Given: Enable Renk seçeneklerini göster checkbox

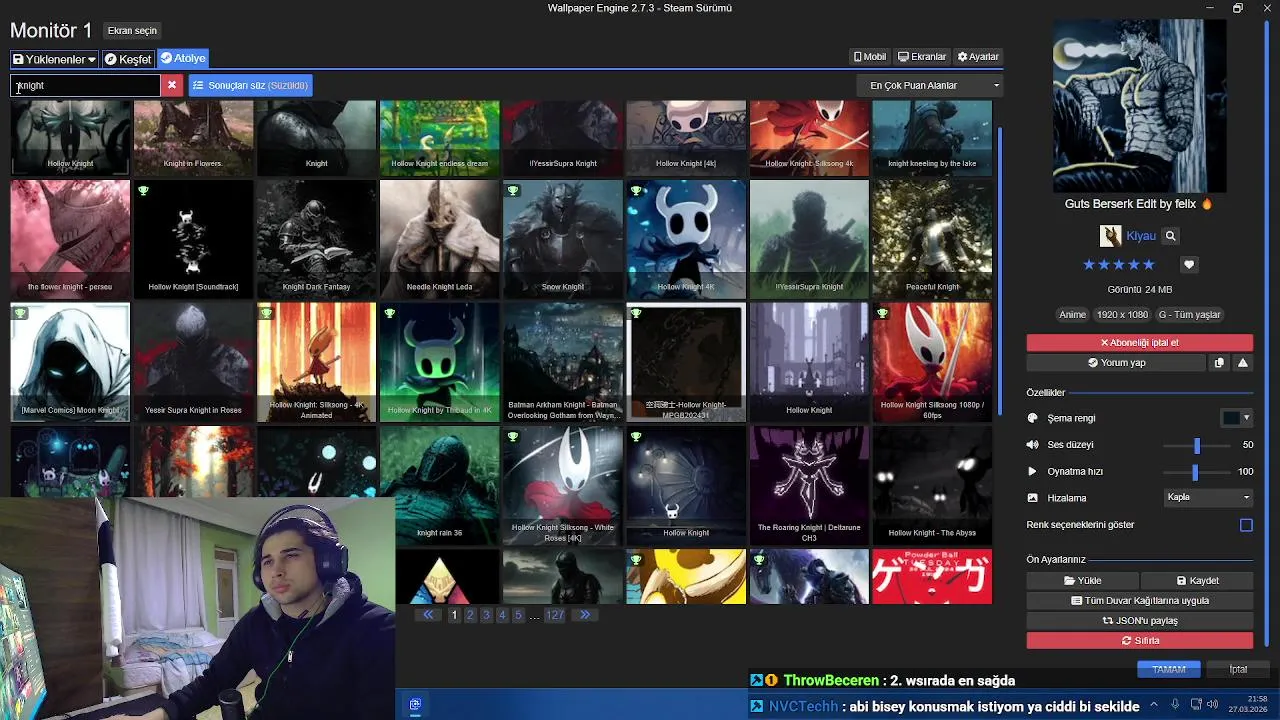Looking at the screenshot, I should click(x=1246, y=525).
